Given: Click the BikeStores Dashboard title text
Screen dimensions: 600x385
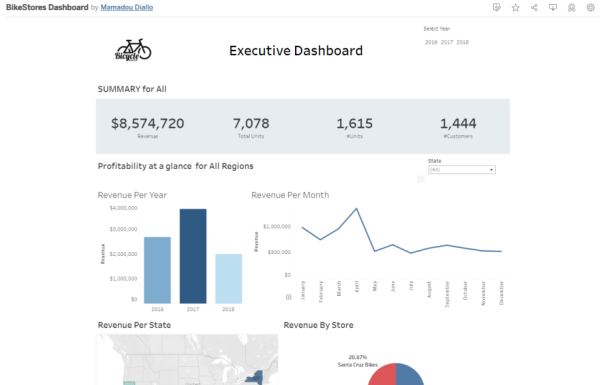Looking at the screenshot, I should 47,7.
